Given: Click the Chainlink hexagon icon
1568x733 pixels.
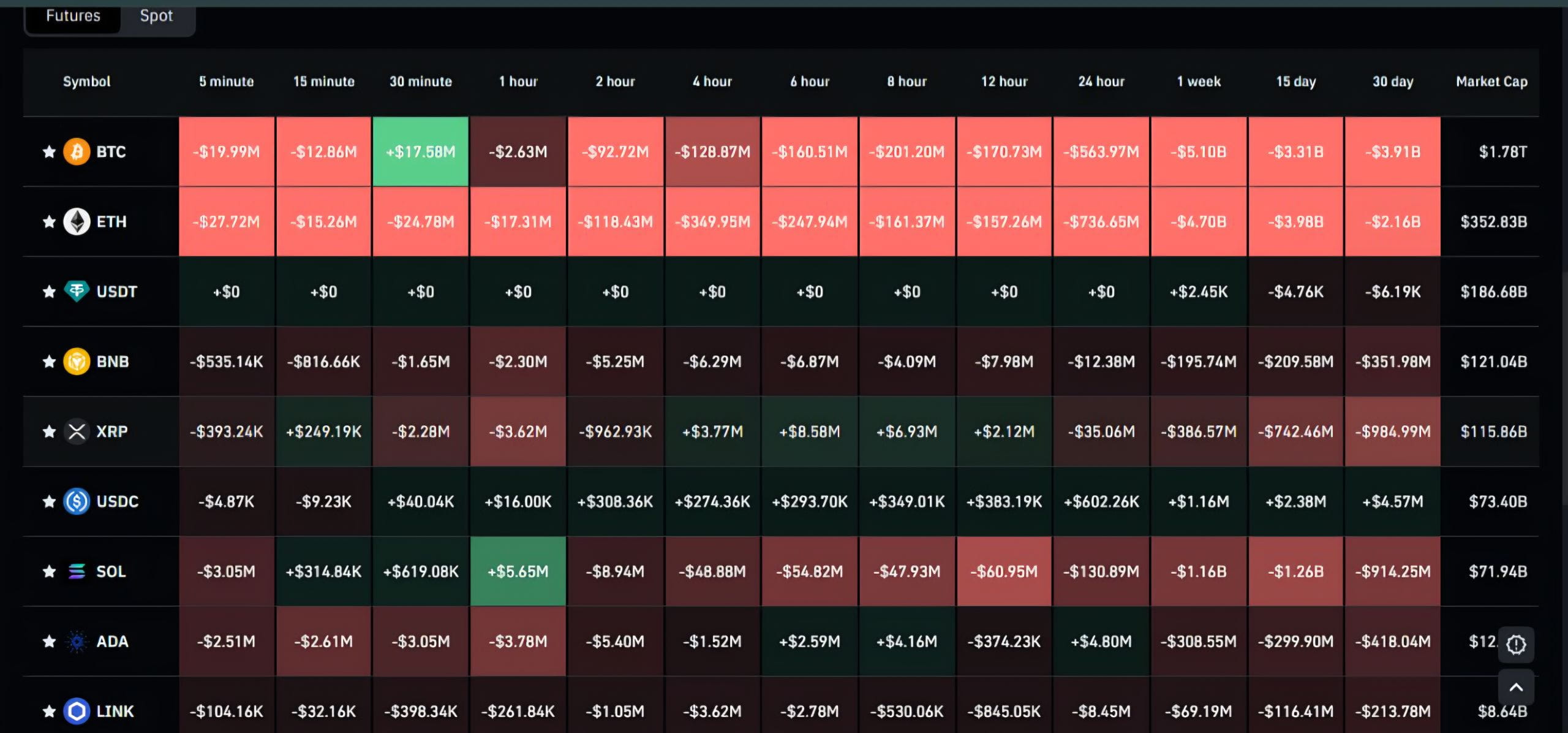Looking at the screenshot, I should (77, 711).
